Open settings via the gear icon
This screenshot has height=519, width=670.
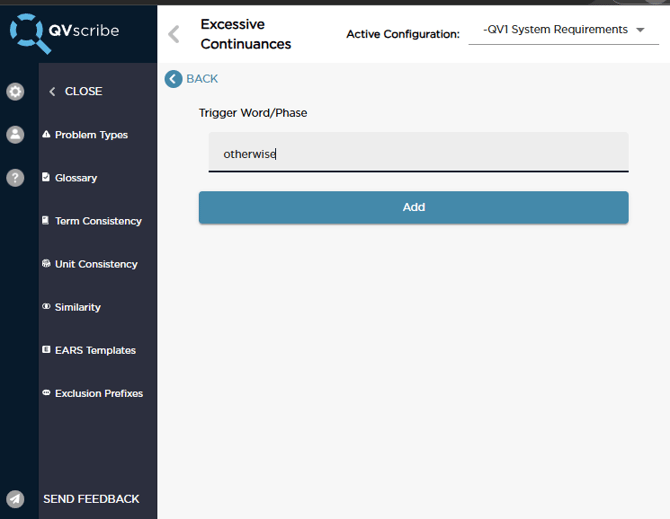point(15,92)
